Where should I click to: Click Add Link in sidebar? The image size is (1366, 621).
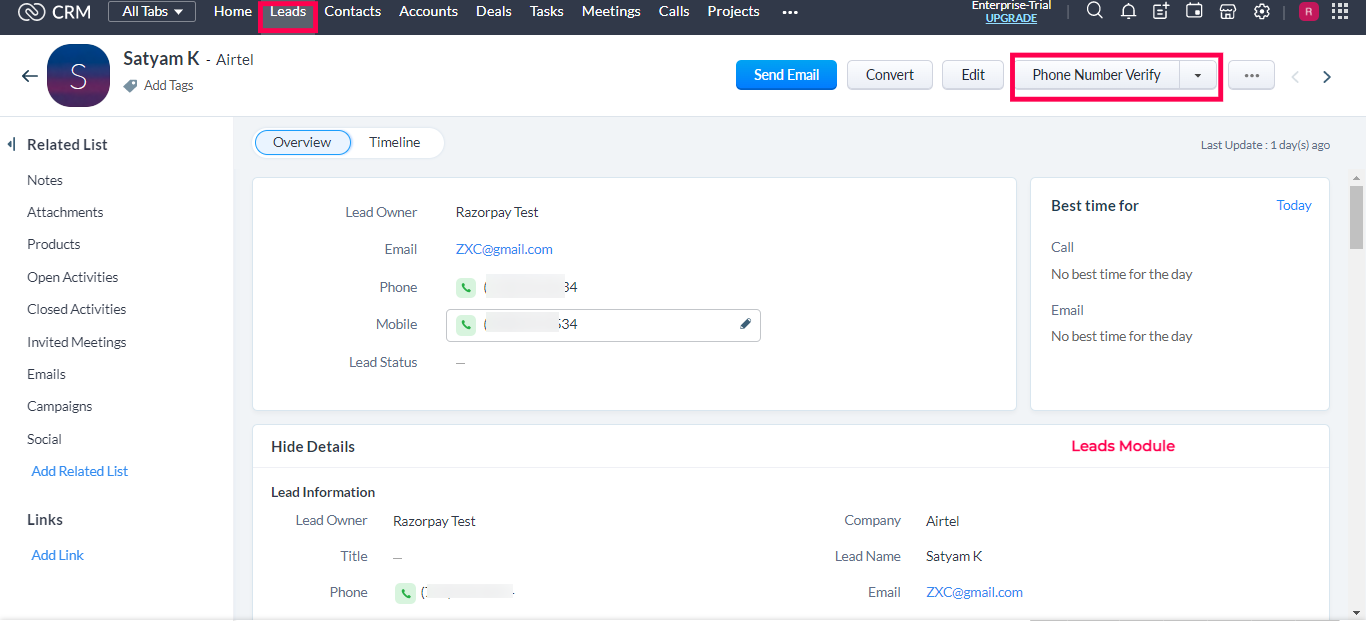[x=58, y=555]
